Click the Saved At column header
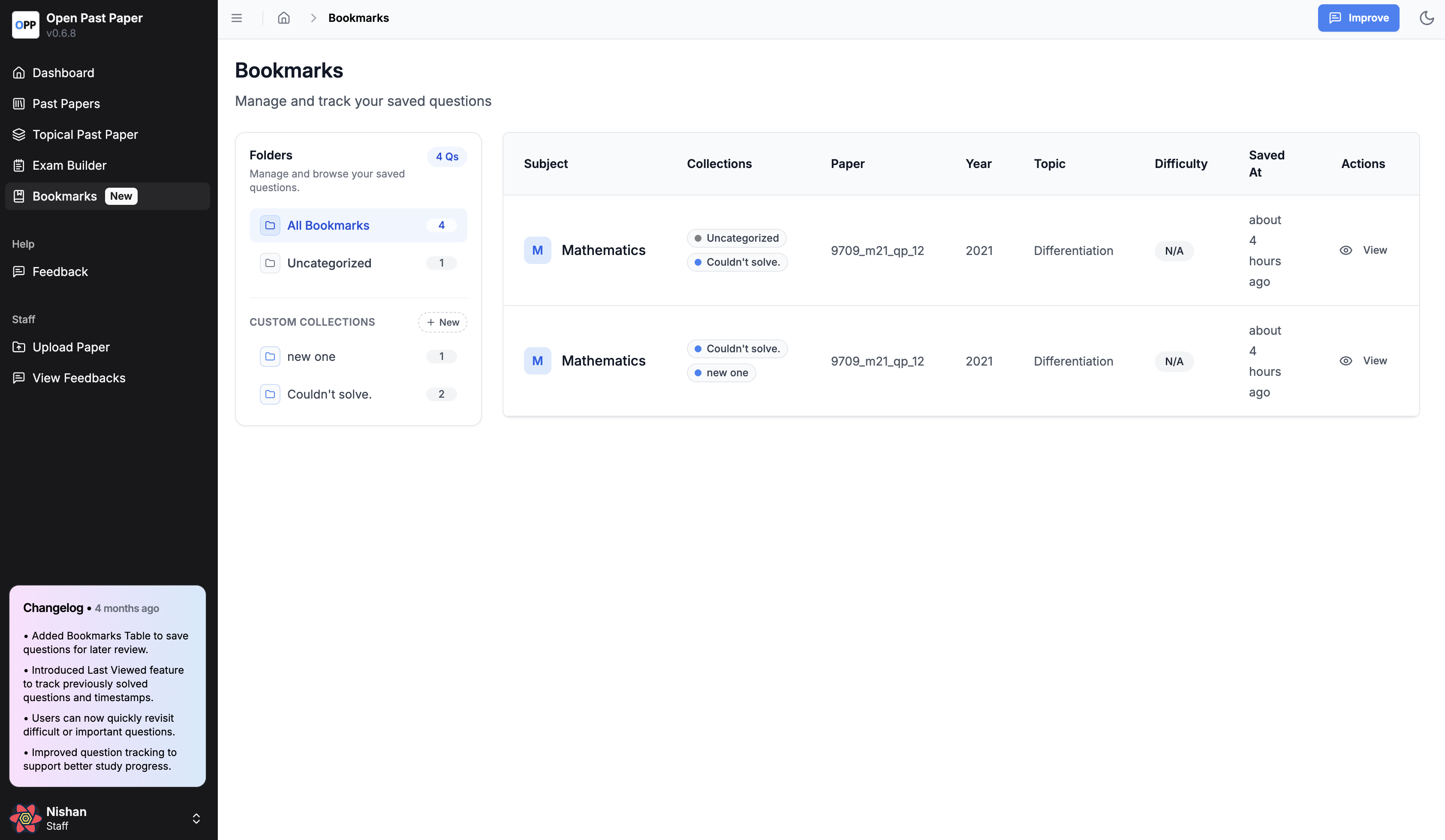Viewport: 1445px width, 840px height. [1267, 164]
